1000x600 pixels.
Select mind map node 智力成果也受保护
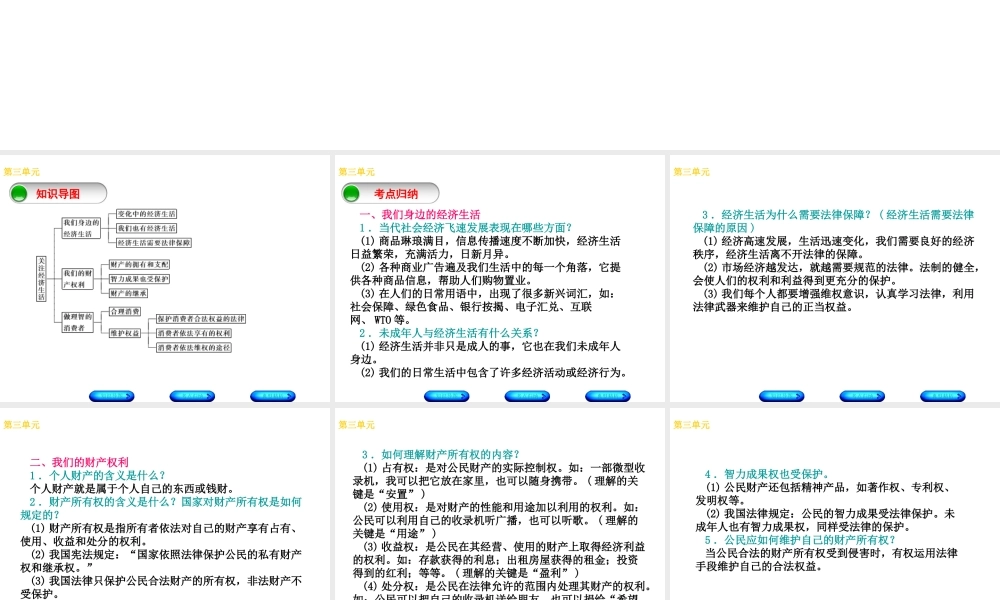click(139, 279)
